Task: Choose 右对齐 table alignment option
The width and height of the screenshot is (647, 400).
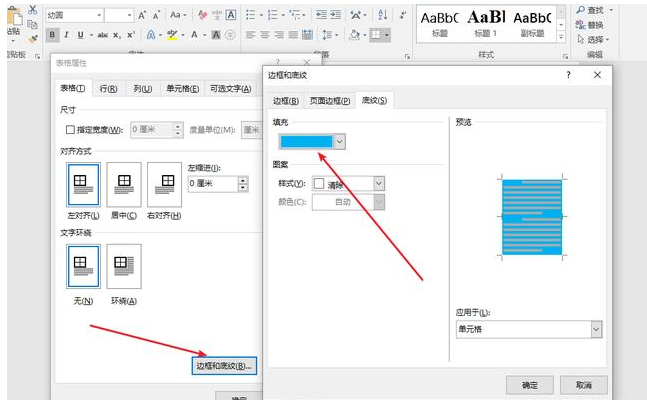Action: 164,185
